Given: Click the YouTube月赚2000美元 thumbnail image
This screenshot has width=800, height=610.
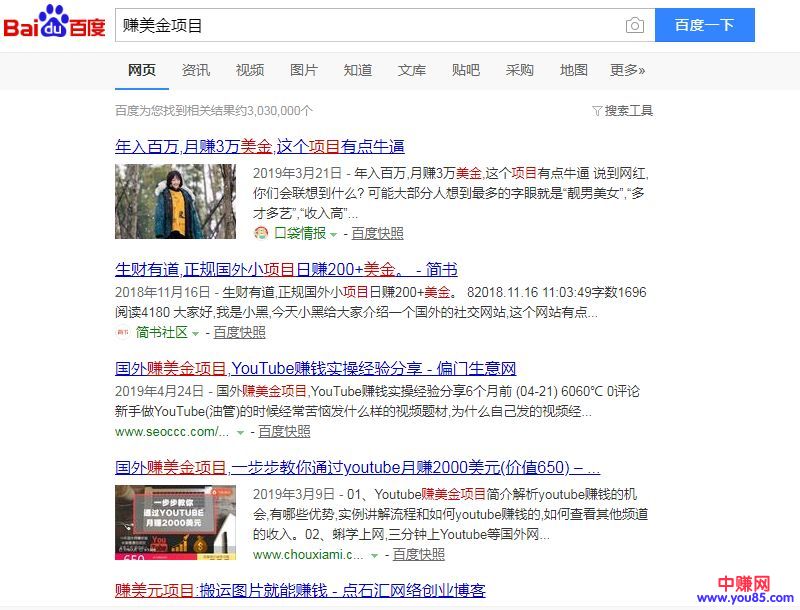Looking at the screenshot, I should pyautogui.click(x=175, y=522).
